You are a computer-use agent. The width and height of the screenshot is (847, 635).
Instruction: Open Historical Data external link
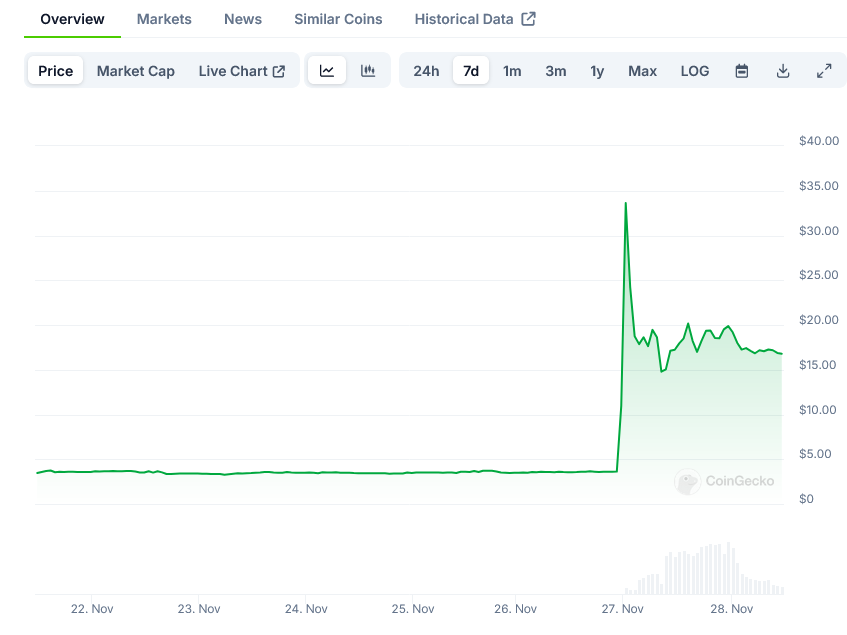(475, 19)
